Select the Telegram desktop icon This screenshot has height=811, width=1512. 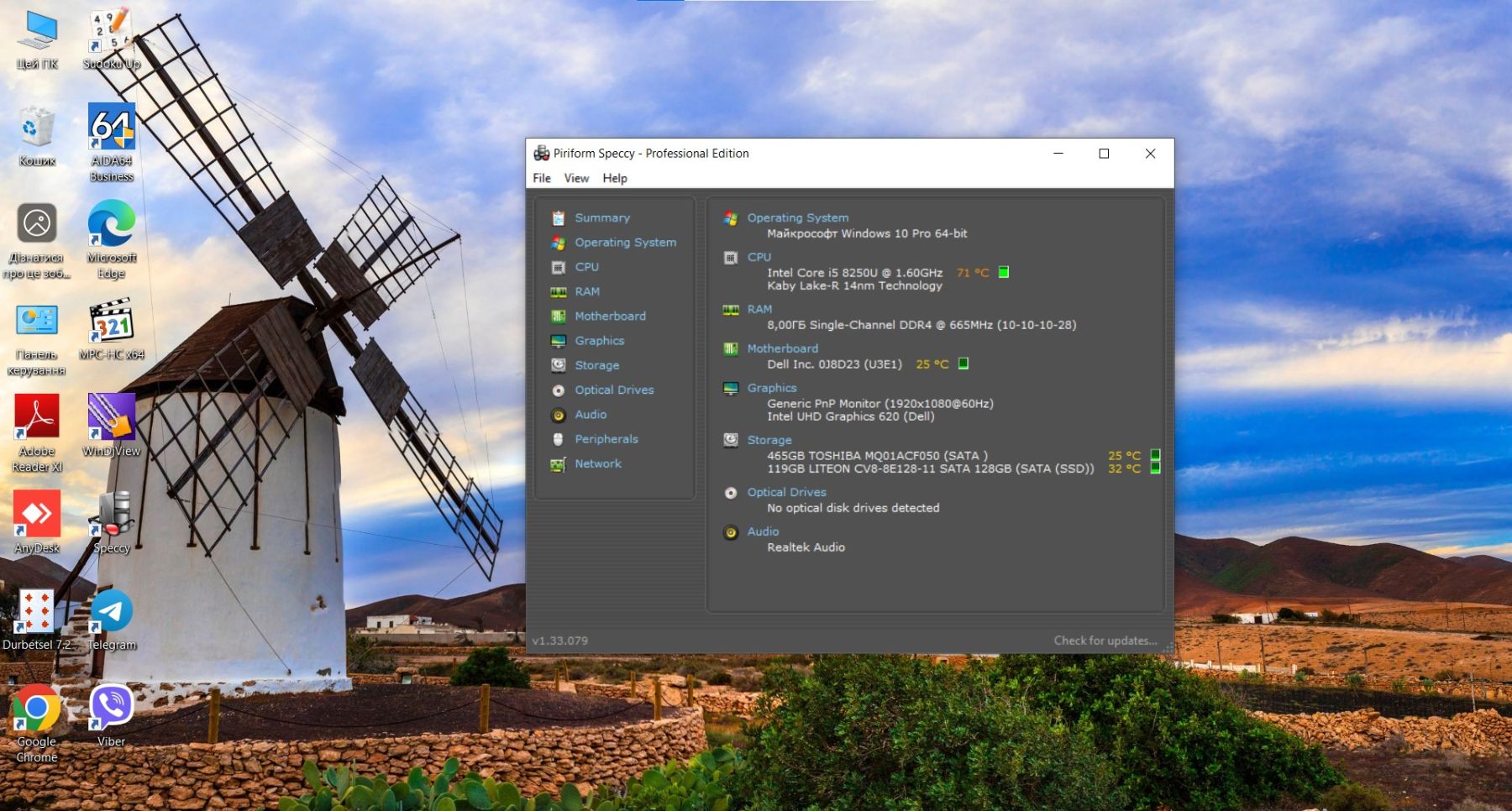(x=112, y=620)
